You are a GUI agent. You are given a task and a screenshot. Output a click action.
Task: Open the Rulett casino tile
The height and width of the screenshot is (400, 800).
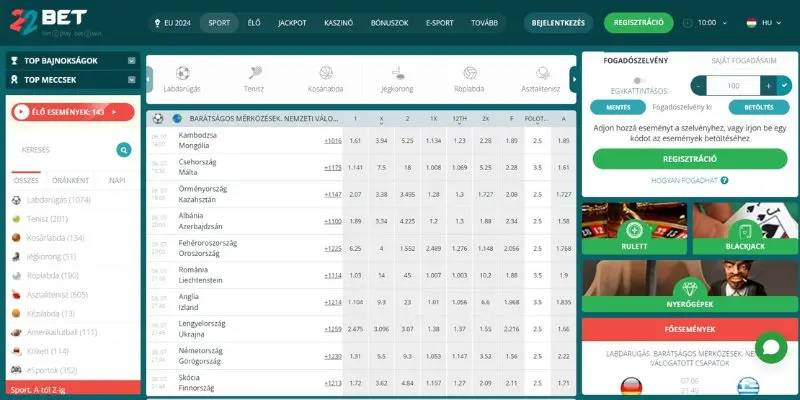click(x=634, y=228)
